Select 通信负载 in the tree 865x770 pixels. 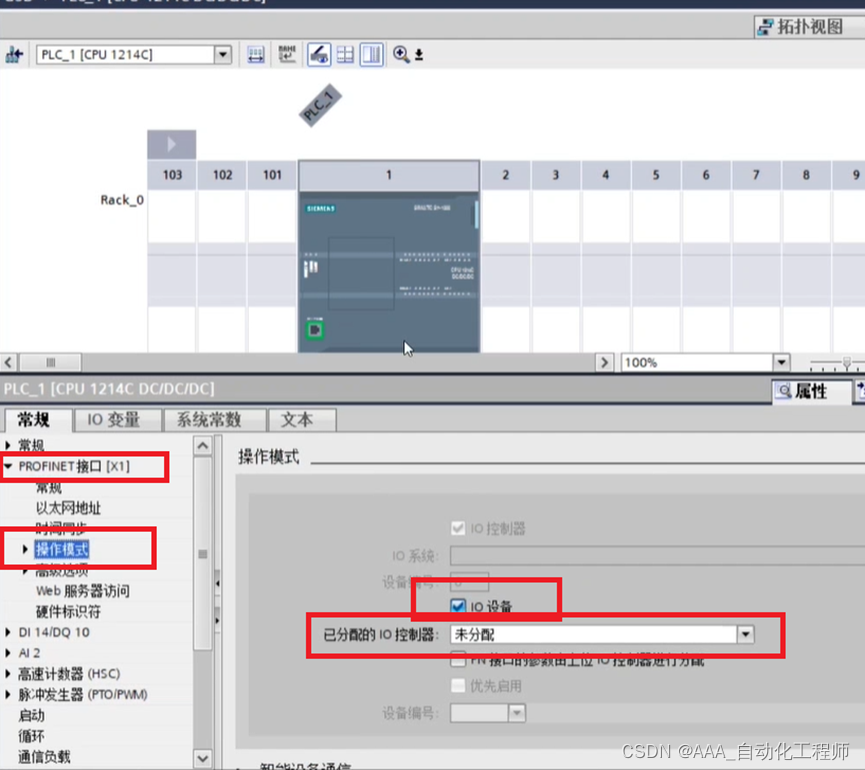coord(44,757)
